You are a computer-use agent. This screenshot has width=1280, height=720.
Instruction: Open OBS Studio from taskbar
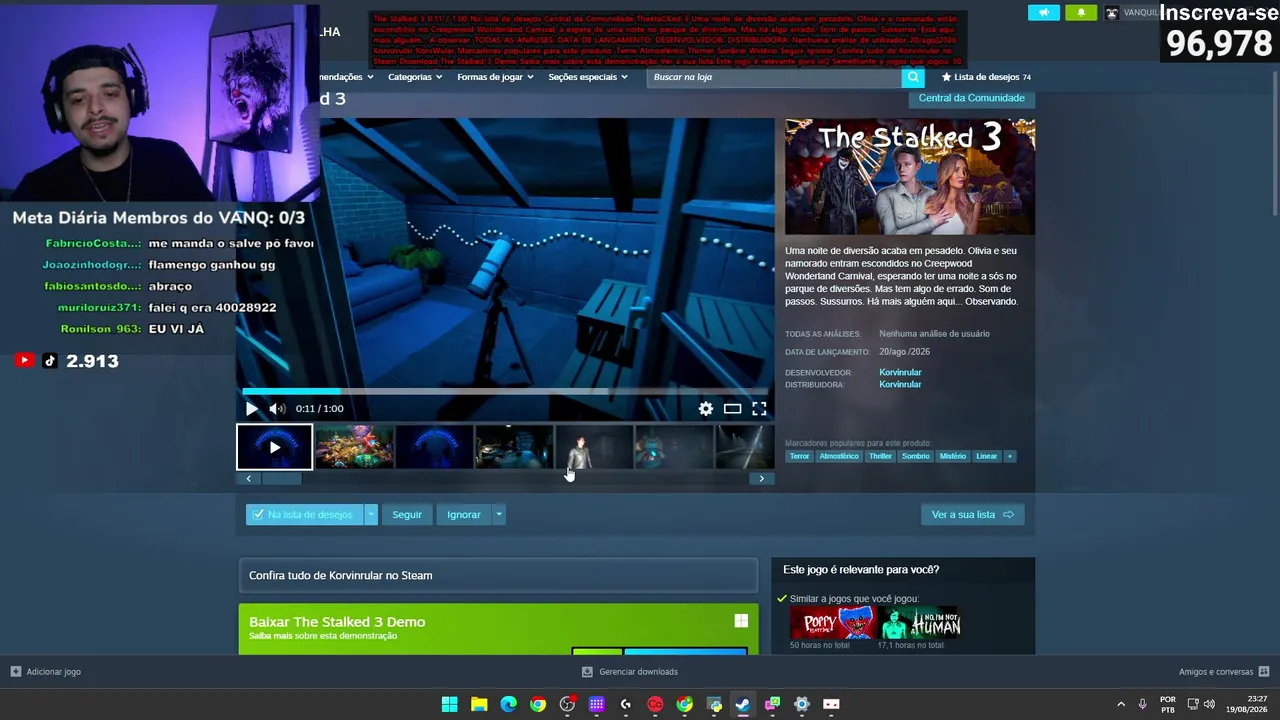click(567, 704)
